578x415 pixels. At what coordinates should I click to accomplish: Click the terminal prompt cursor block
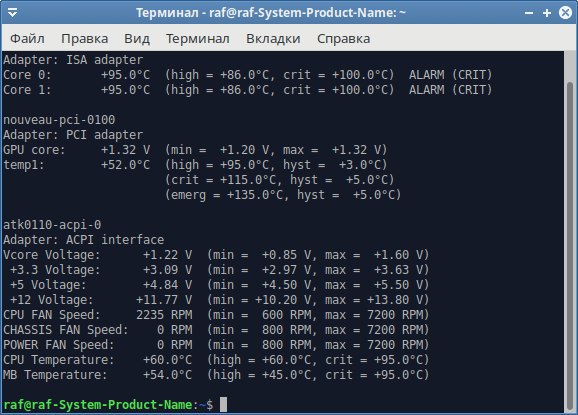tap(223, 404)
